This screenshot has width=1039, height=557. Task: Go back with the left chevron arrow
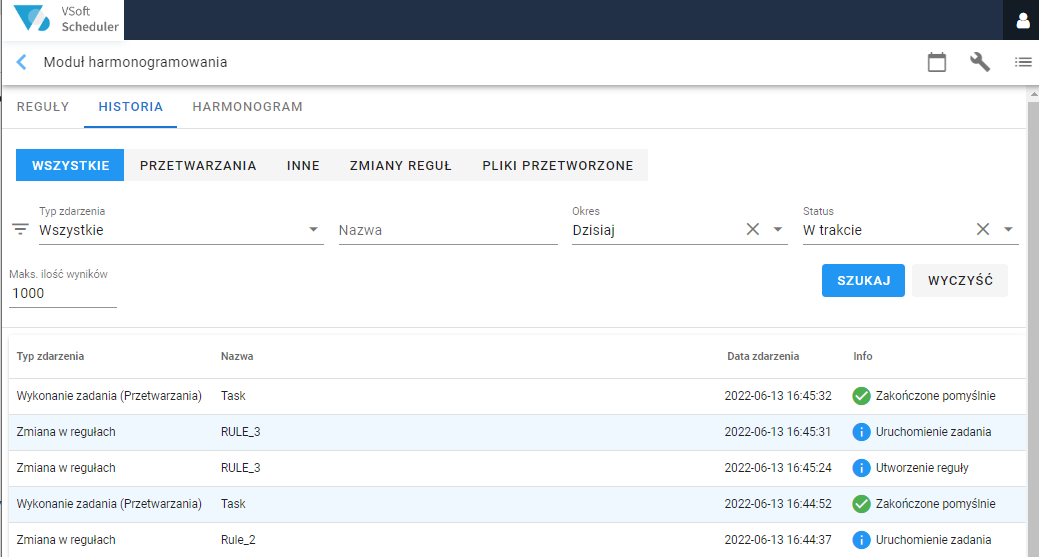pos(21,62)
